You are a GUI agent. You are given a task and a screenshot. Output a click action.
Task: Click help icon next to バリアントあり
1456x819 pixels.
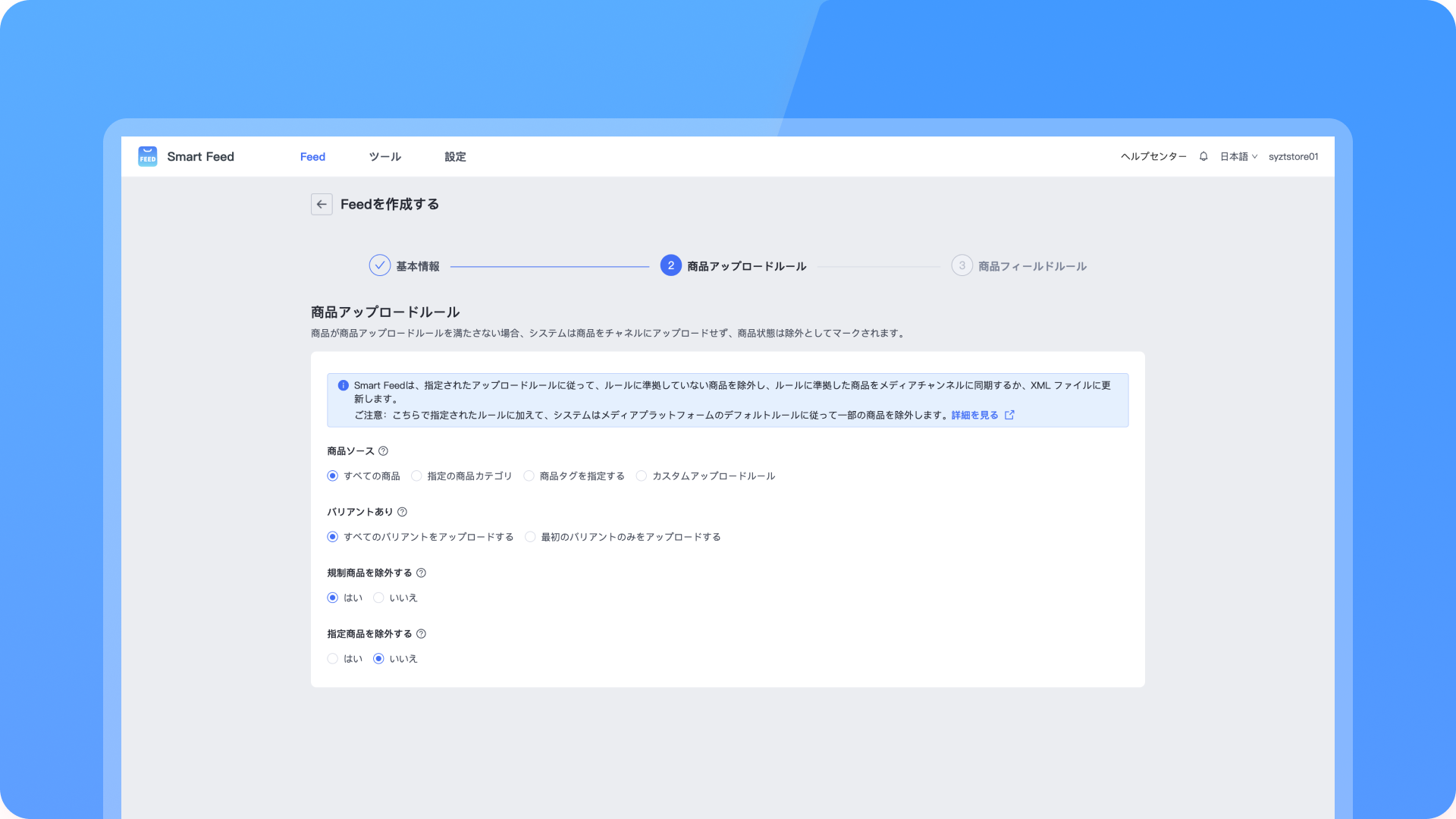[x=403, y=512]
